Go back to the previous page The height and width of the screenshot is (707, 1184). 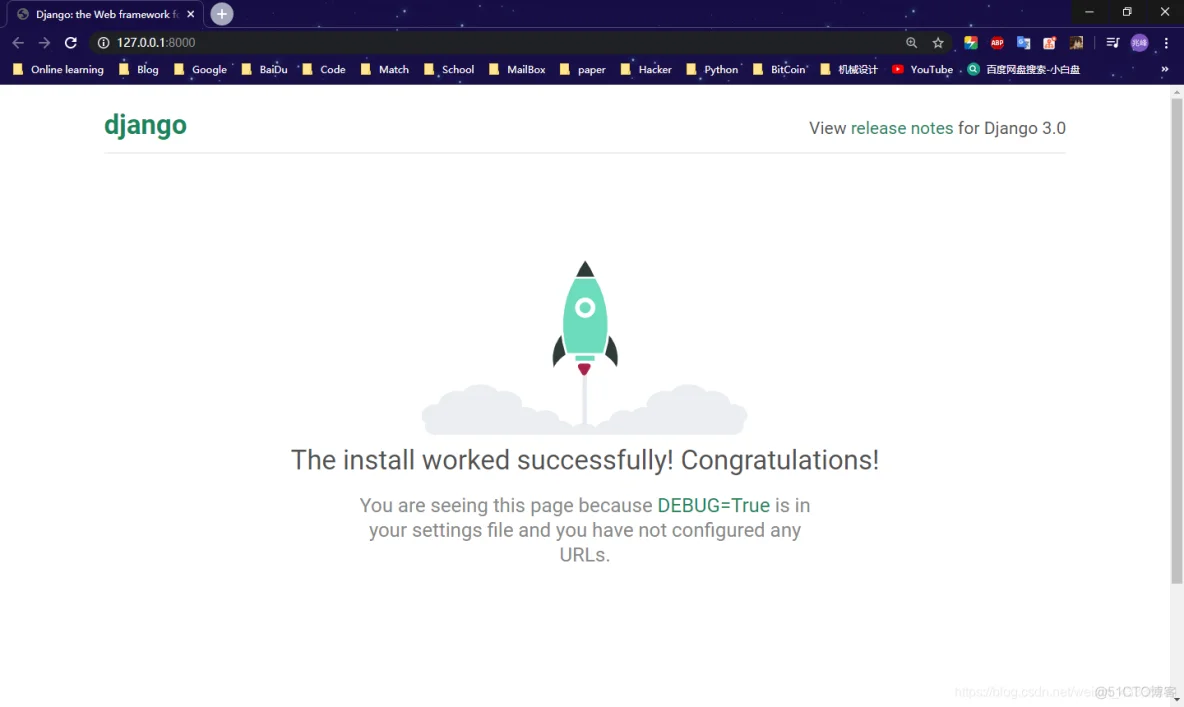pos(18,43)
